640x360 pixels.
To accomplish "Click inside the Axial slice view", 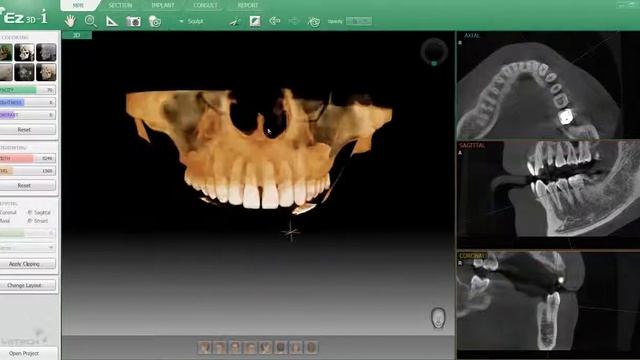I will point(548,86).
